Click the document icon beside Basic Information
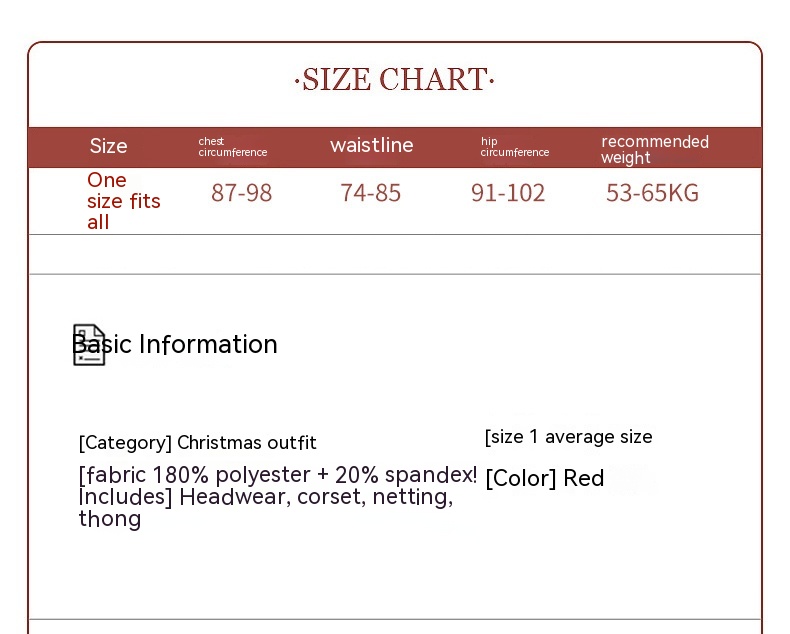This screenshot has width=790, height=634. click(x=88, y=345)
